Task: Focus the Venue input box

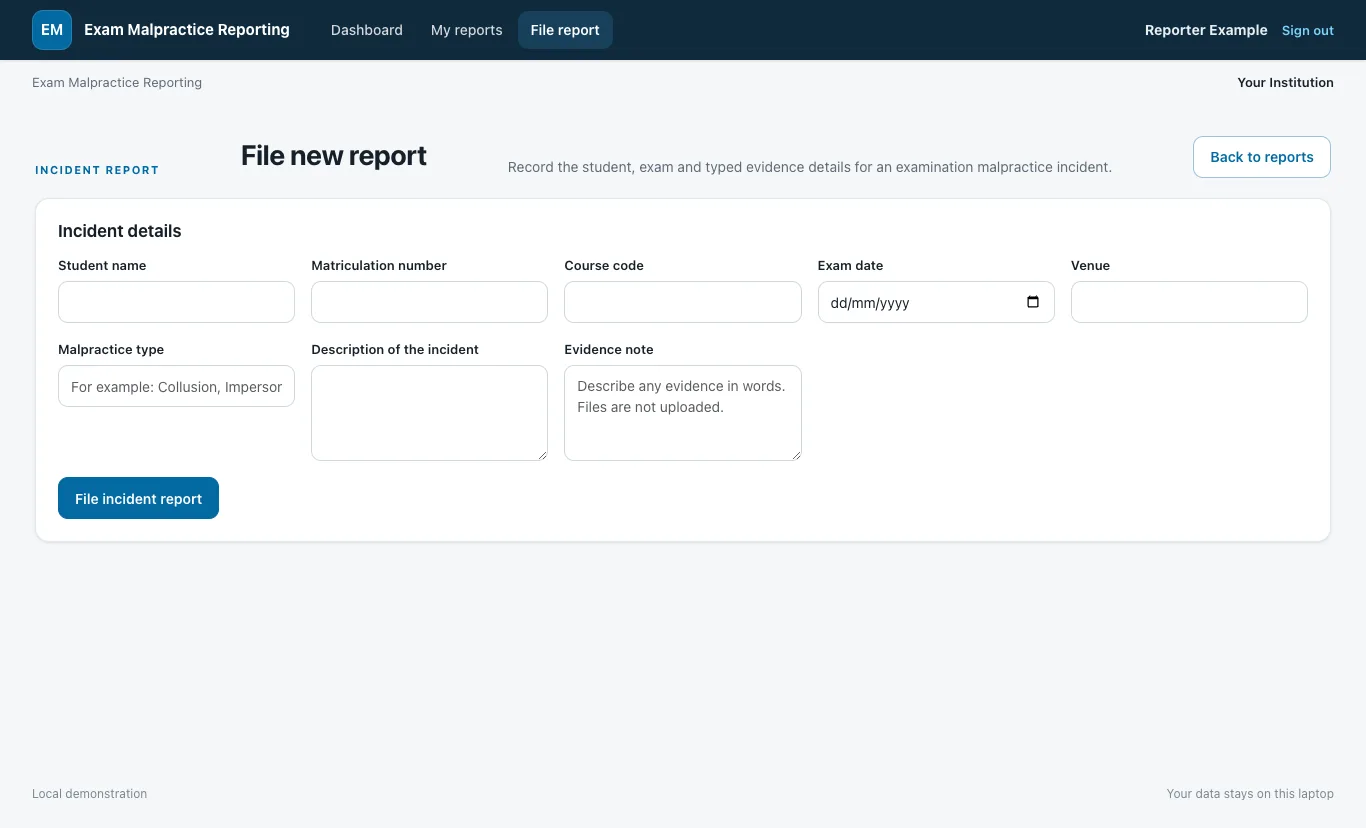Action: coord(1189,302)
